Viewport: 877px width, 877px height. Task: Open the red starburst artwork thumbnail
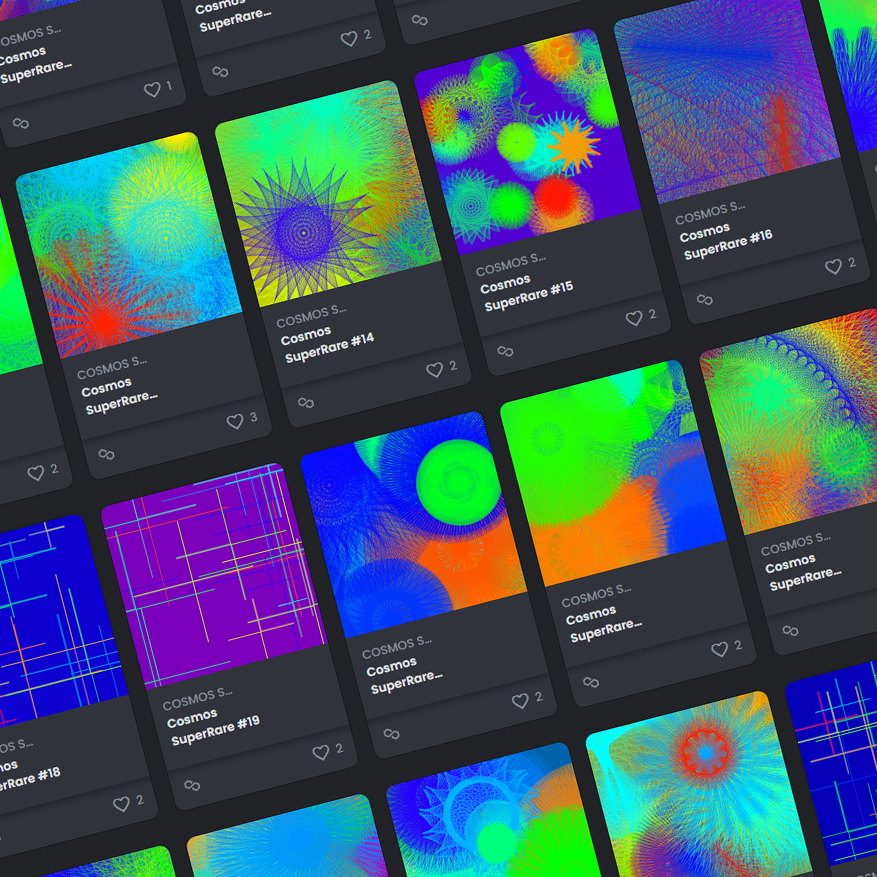pyautogui.click(x=129, y=245)
